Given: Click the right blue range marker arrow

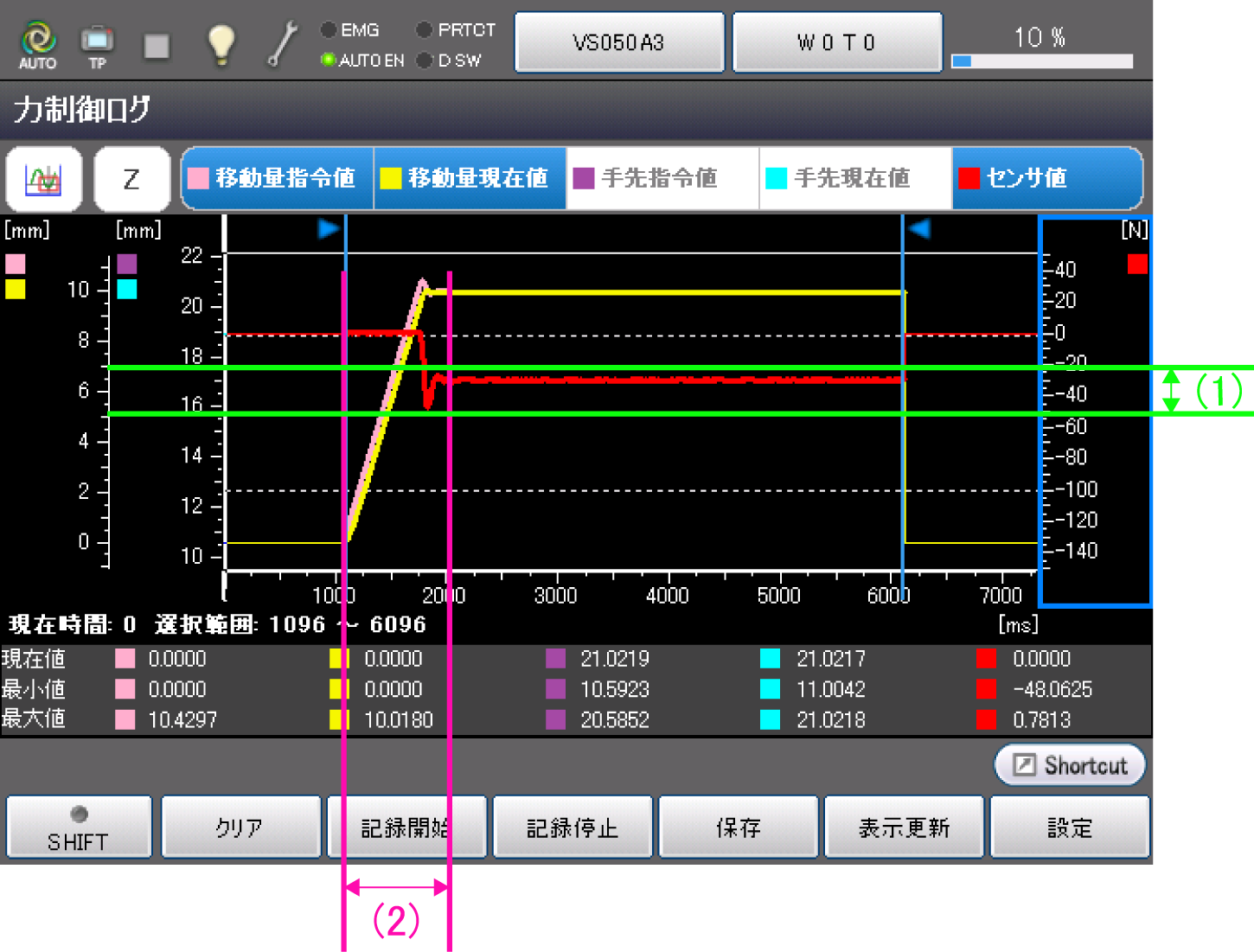Looking at the screenshot, I should (920, 229).
